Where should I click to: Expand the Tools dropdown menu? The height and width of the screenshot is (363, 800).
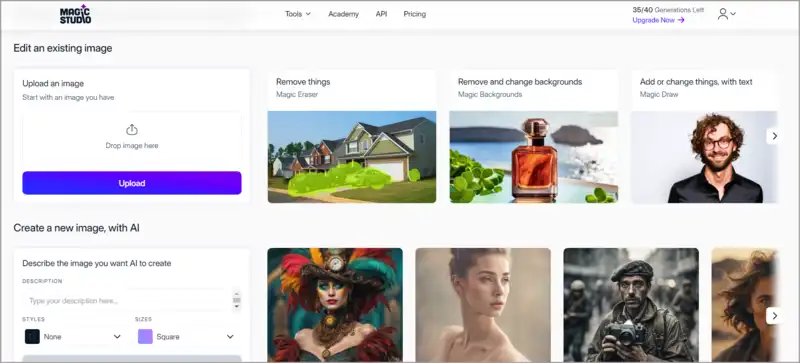tap(298, 14)
